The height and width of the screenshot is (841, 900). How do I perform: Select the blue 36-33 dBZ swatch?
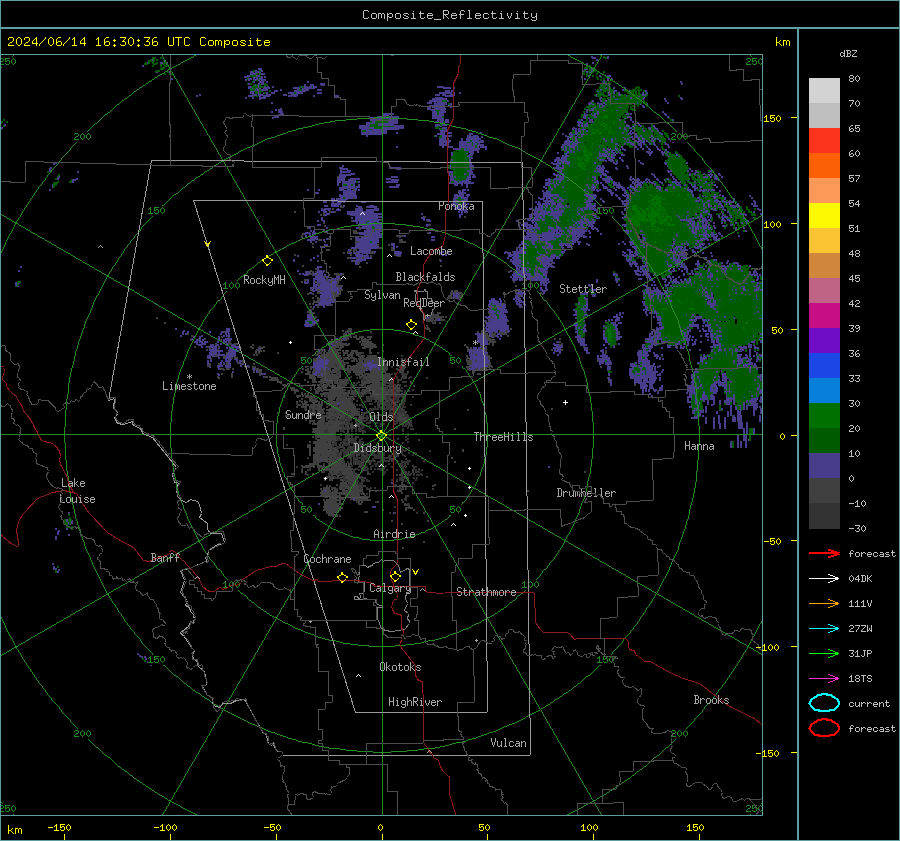coord(824,366)
